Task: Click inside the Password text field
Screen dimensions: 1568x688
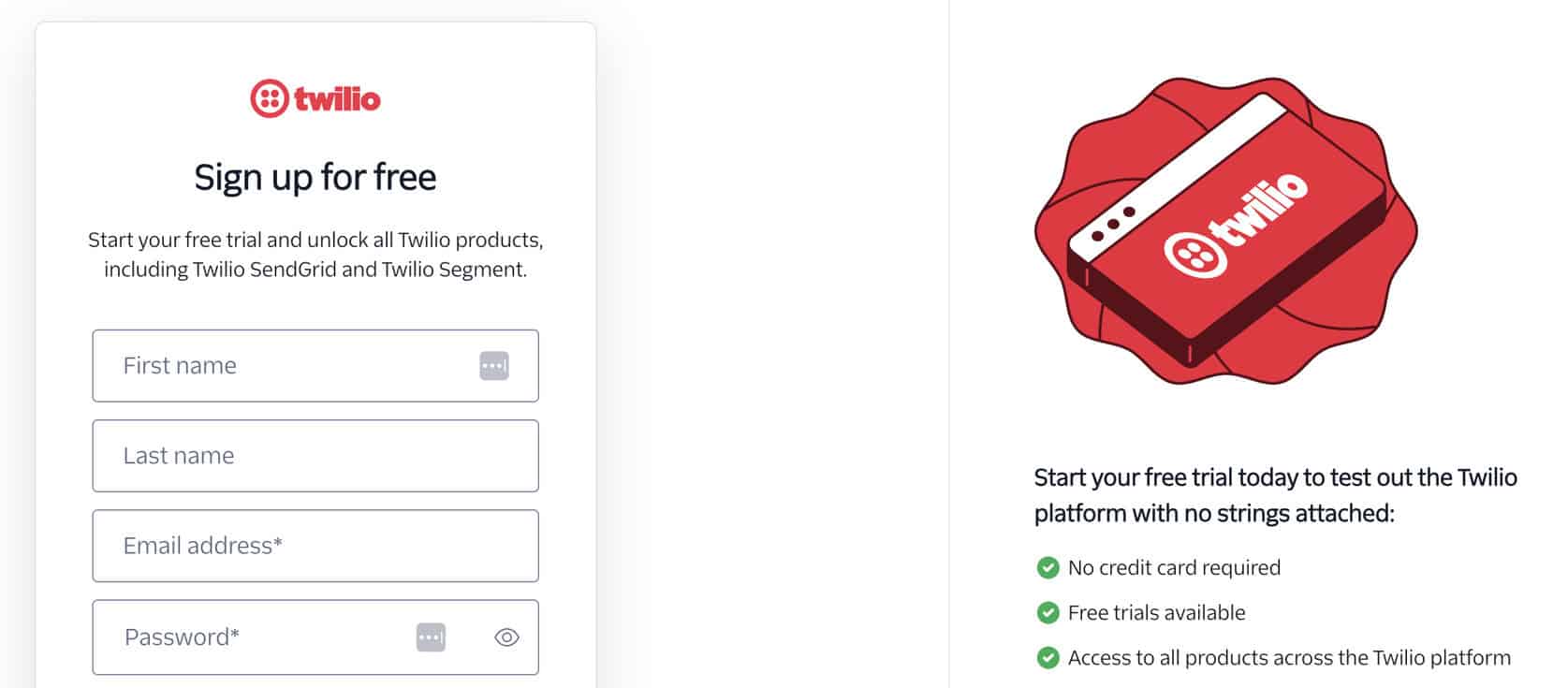Action: coord(262,637)
